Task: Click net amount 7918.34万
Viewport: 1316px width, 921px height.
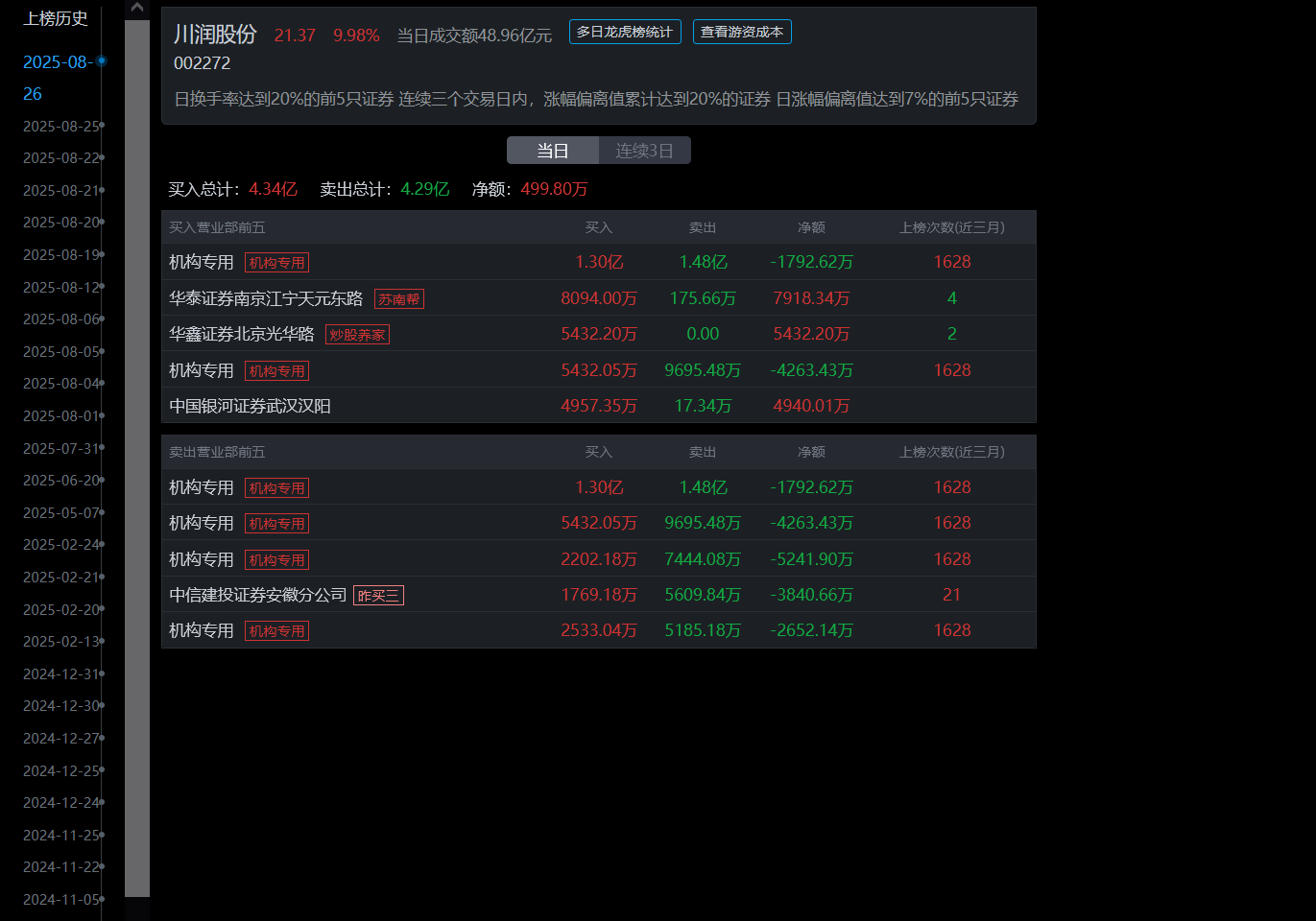Action: pos(811,298)
